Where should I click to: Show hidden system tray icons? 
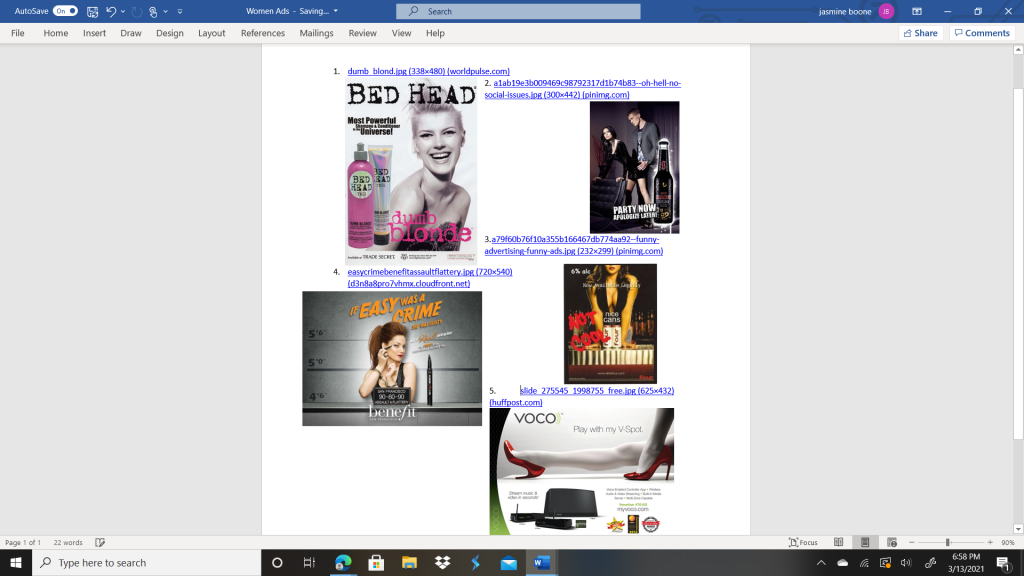(821, 562)
